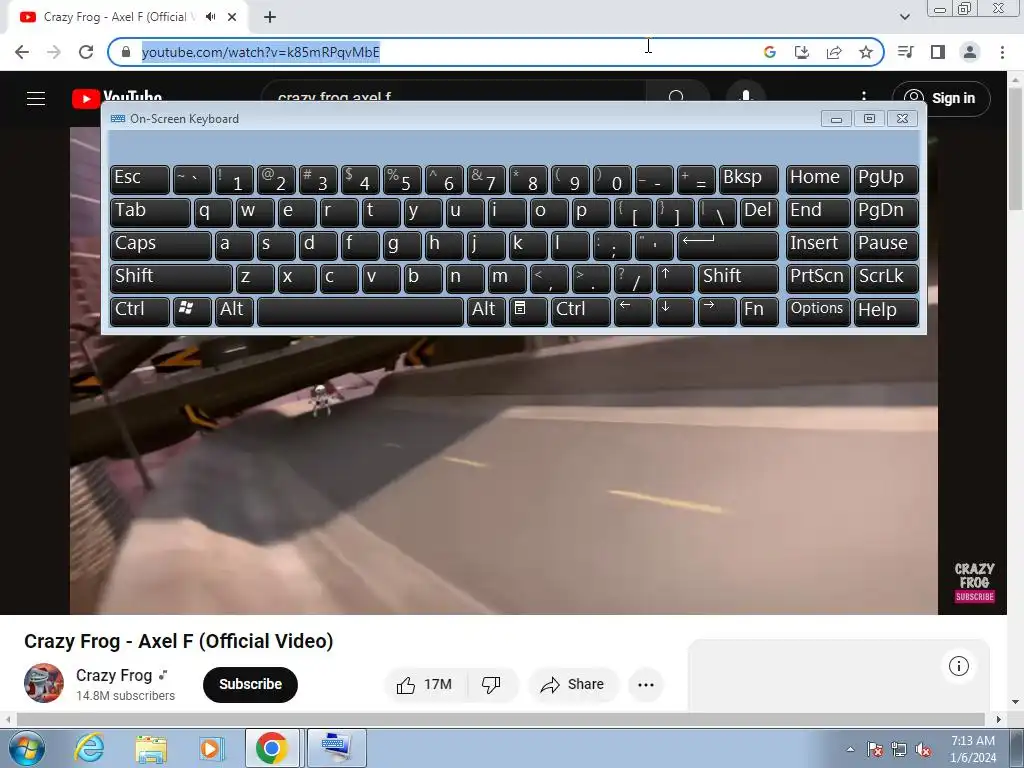Dislike the video thumbs-down

[491, 684]
